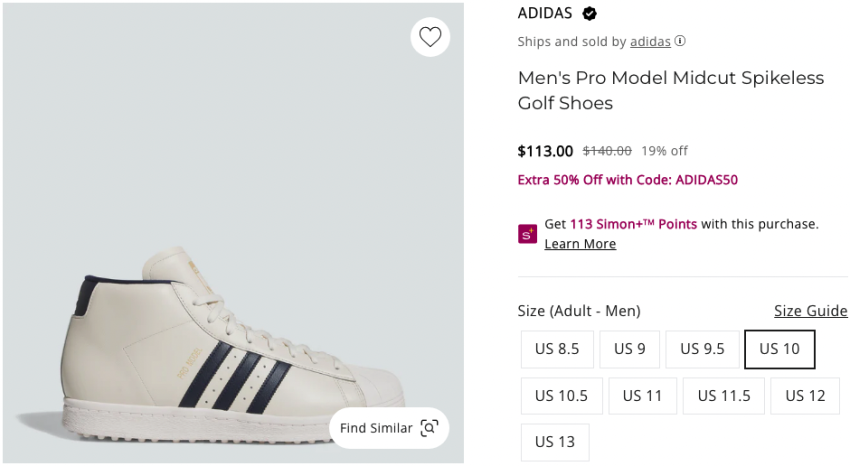Click the Find Similar button
The image size is (850, 466).
click(376, 428)
